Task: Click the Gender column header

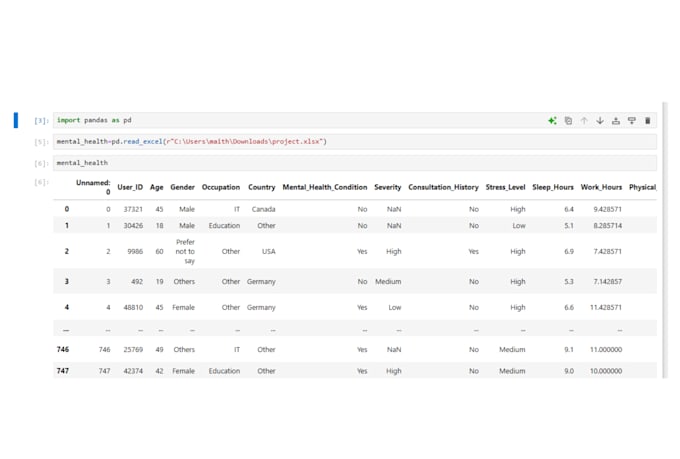Action: (x=183, y=187)
